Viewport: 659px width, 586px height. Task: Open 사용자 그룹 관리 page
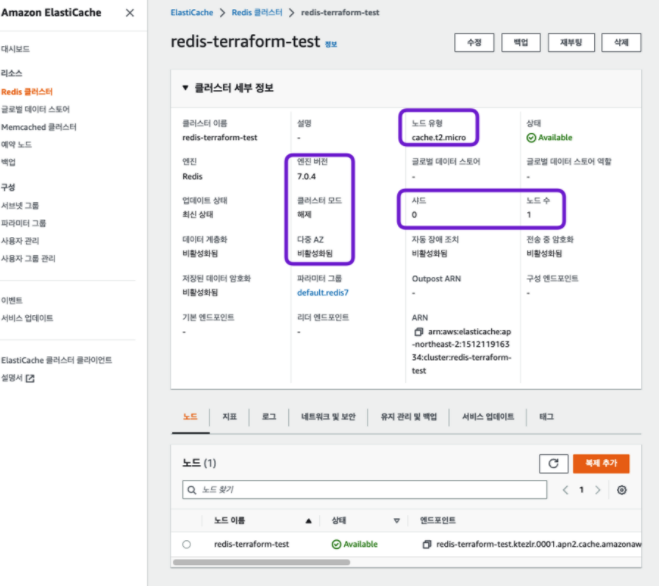point(28,259)
